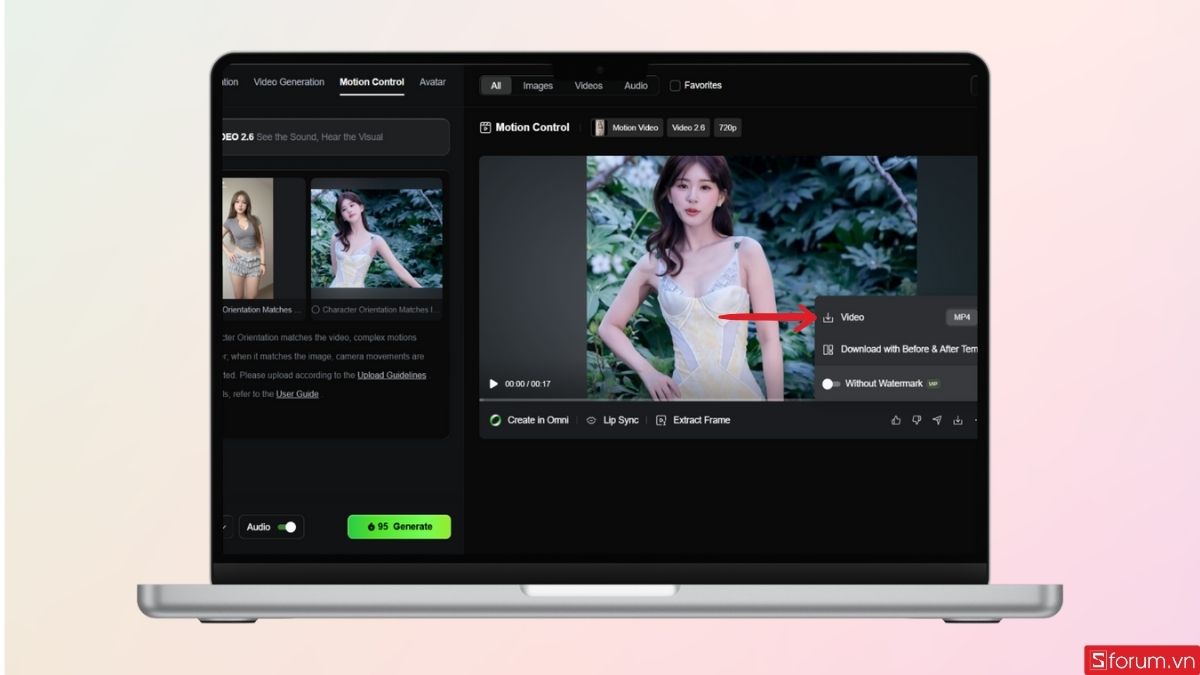
Task: Select Character Orientation Matches radio option
Action: [x=316, y=309]
